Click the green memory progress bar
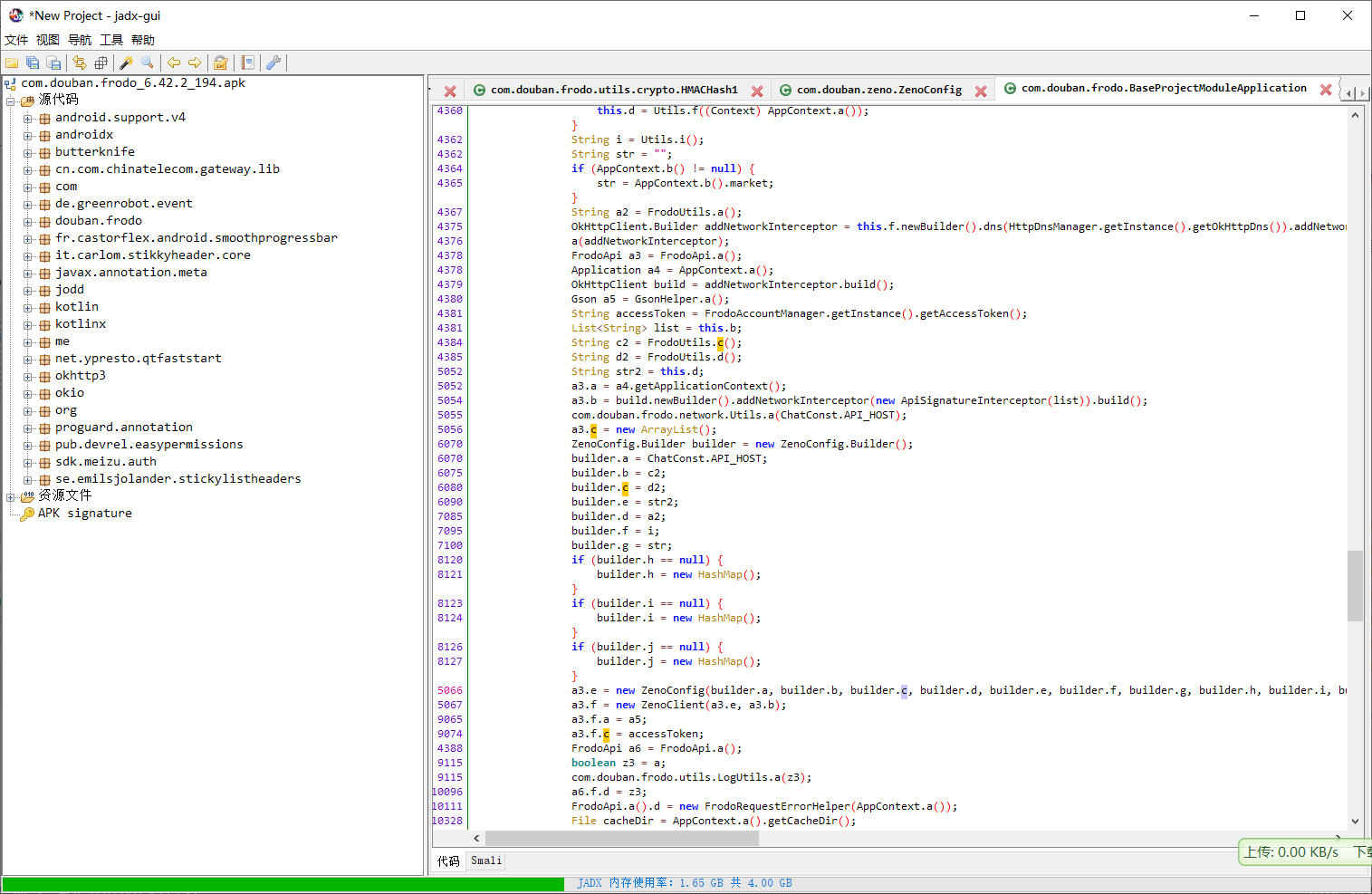Image resolution: width=1372 pixels, height=894 pixels. 283,883
